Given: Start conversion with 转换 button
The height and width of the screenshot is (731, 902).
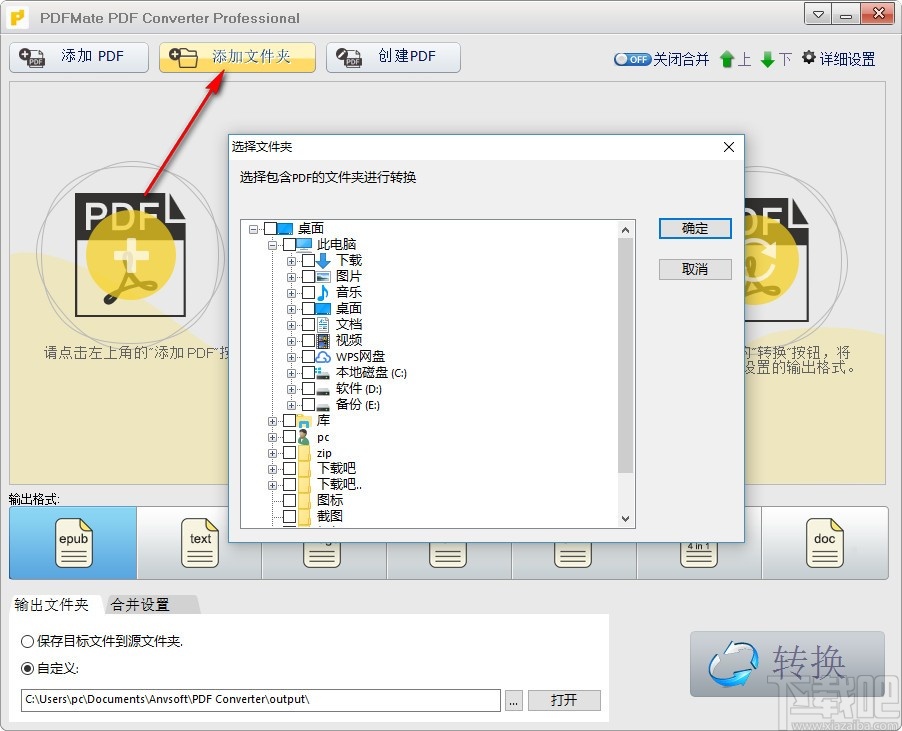Looking at the screenshot, I should [787, 664].
